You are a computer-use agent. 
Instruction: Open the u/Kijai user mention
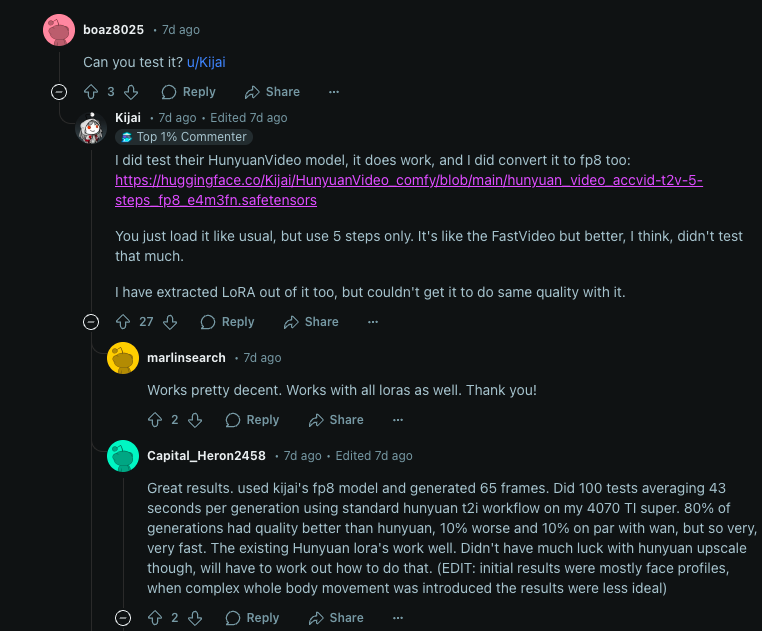[x=206, y=62]
